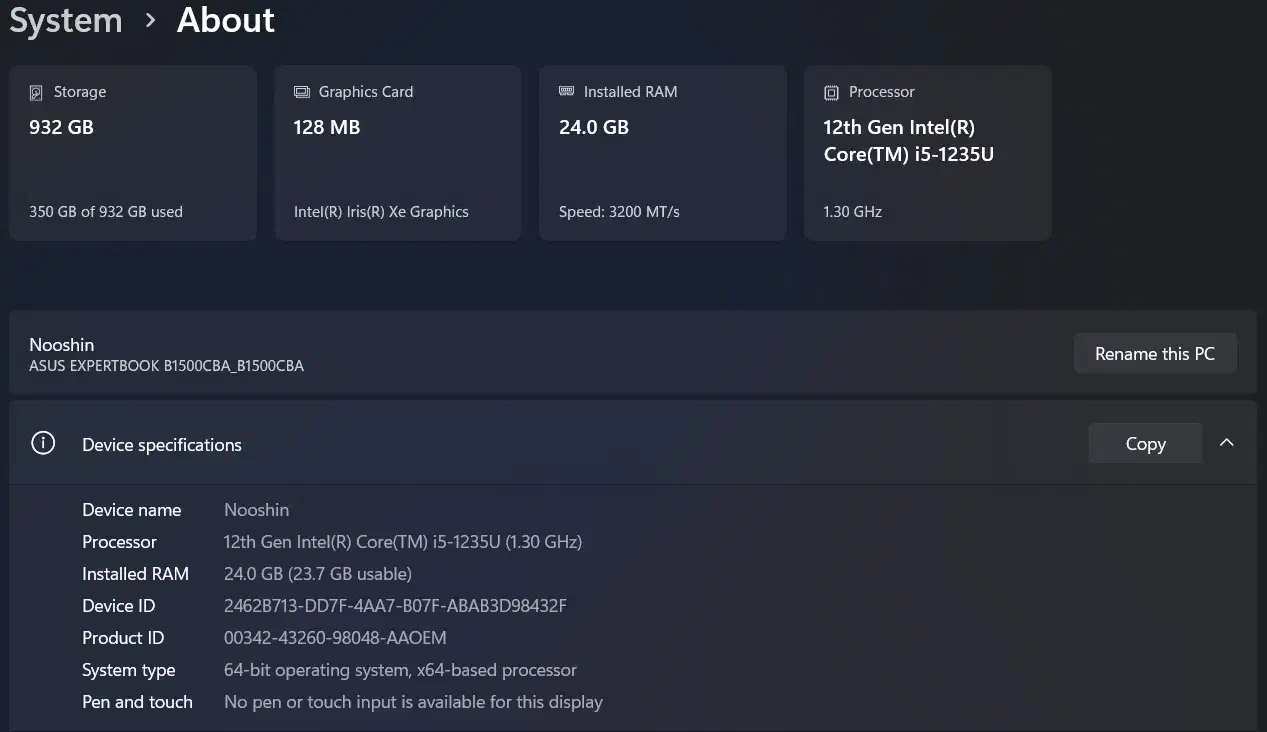The height and width of the screenshot is (732, 1267).
Task: Click the Processor chip icon
Action: point(831,92)
